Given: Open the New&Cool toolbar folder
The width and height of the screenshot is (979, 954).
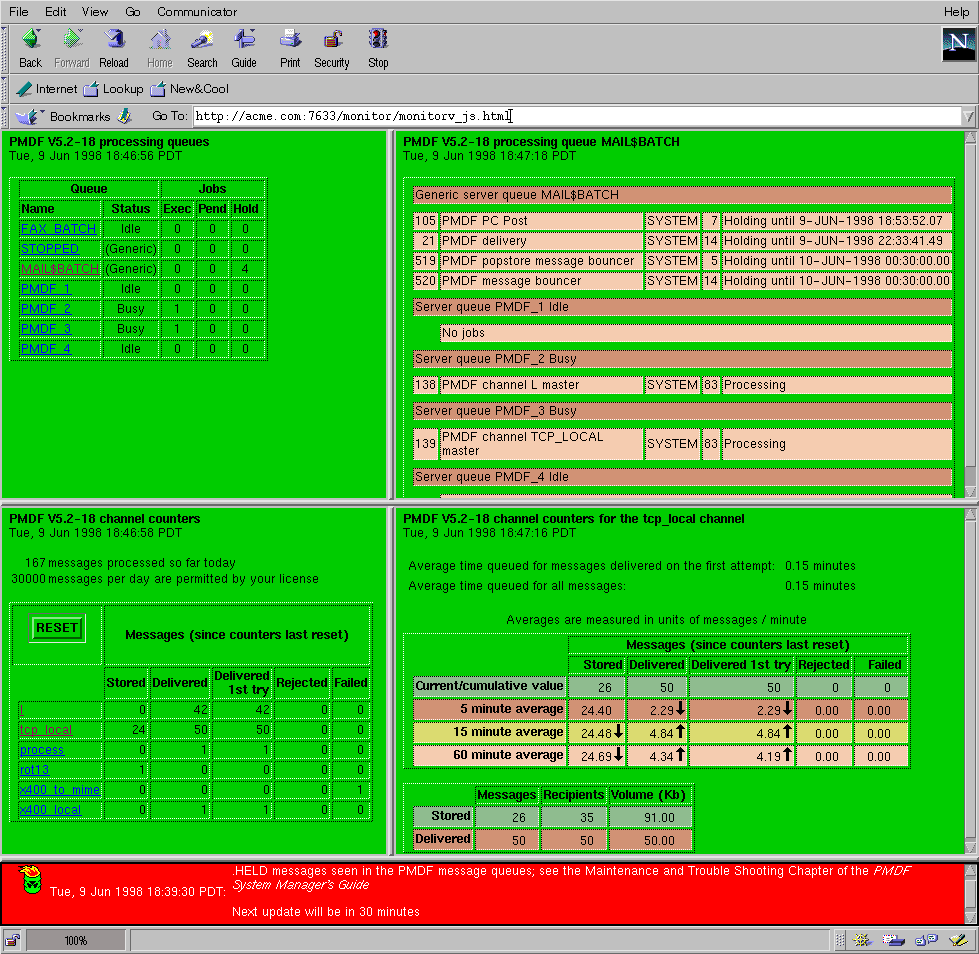Looking at the screenshot, I should (x=190, y=89).
